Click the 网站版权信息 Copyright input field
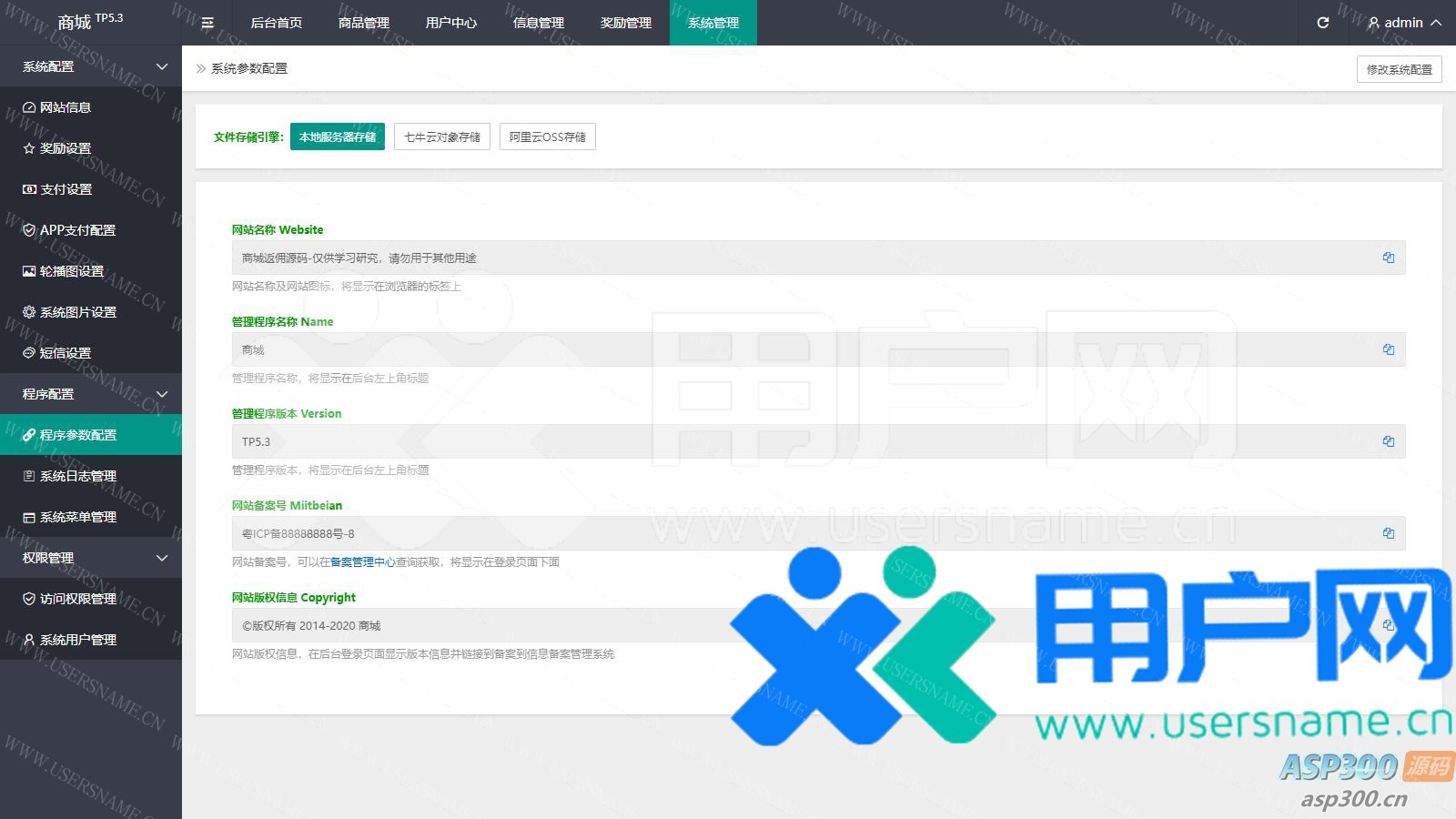This screenshot has height=819, width=1456. click(818, 625)
